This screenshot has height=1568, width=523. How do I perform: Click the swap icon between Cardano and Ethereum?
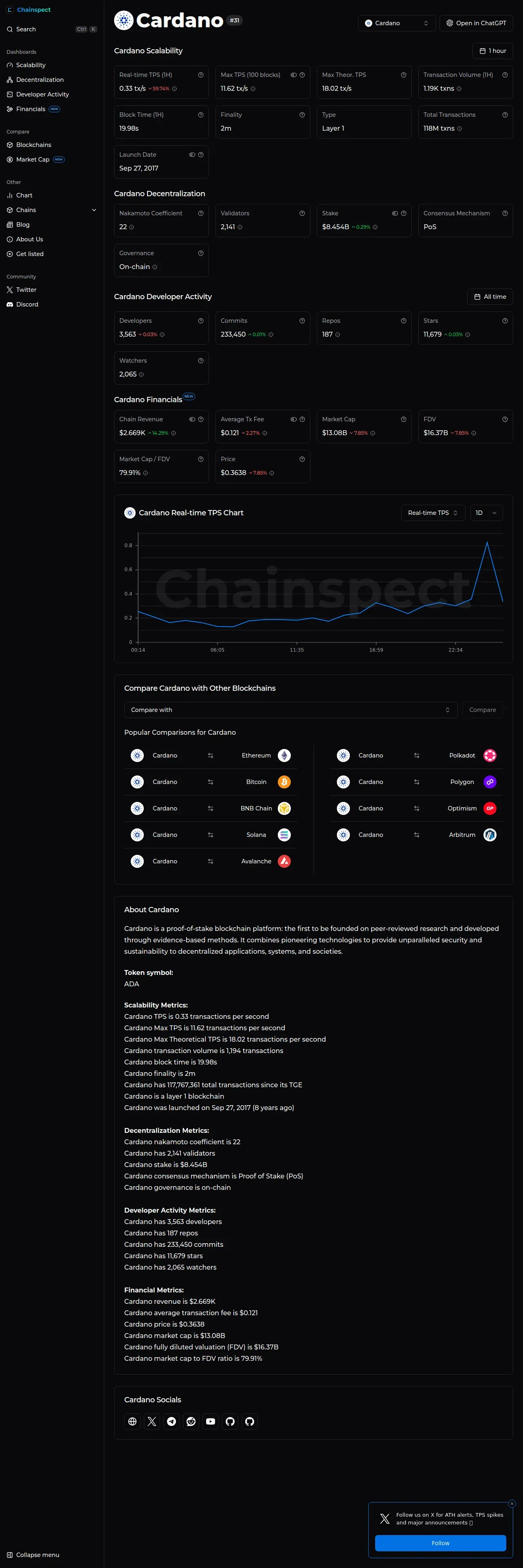point(211,756)
